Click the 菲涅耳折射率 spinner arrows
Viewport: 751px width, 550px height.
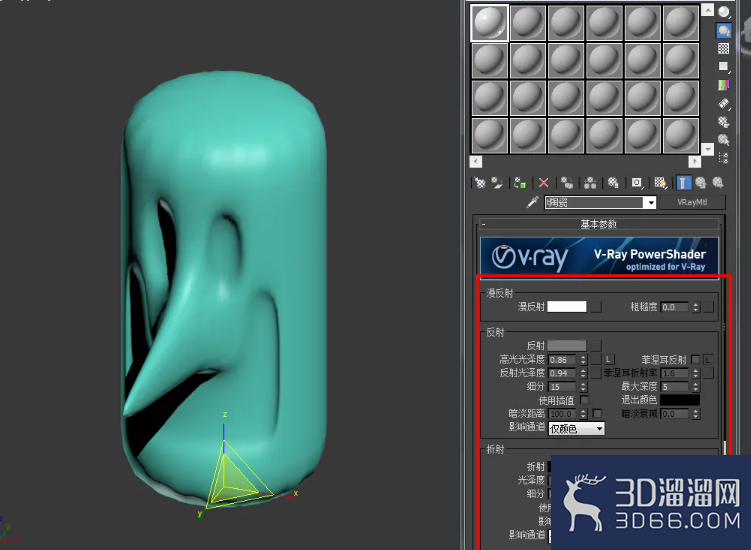click(x=695, y=373)
